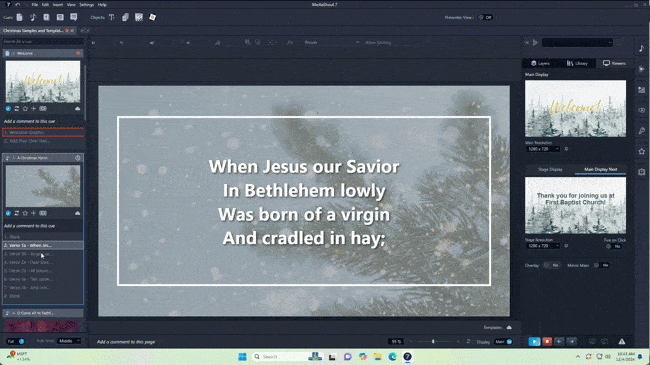Click the Search for a cue field
Viewport: 650px width, 365px height.
(x=43, y=41)
